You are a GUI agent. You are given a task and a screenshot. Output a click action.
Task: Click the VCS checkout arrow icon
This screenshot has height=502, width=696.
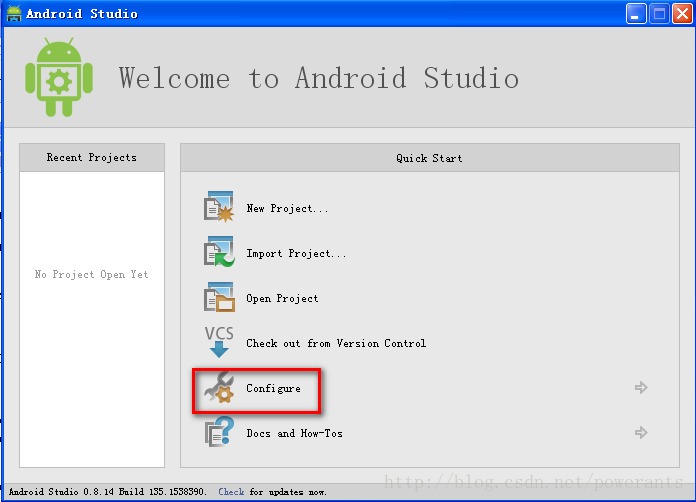219,342
